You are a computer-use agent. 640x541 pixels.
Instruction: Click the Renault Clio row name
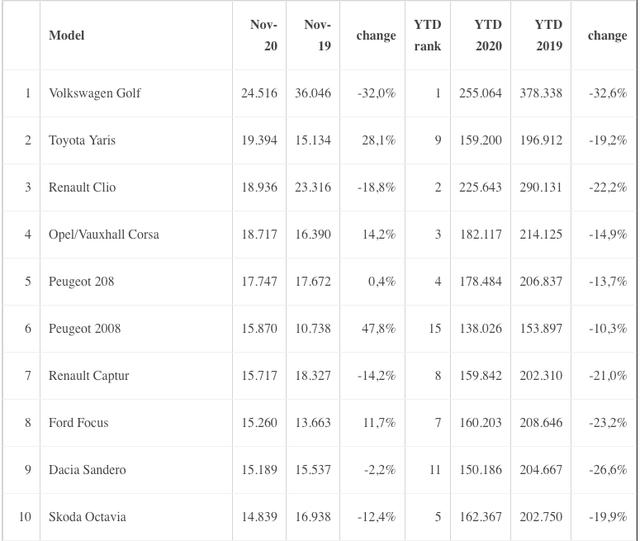[x=82, y=187]
